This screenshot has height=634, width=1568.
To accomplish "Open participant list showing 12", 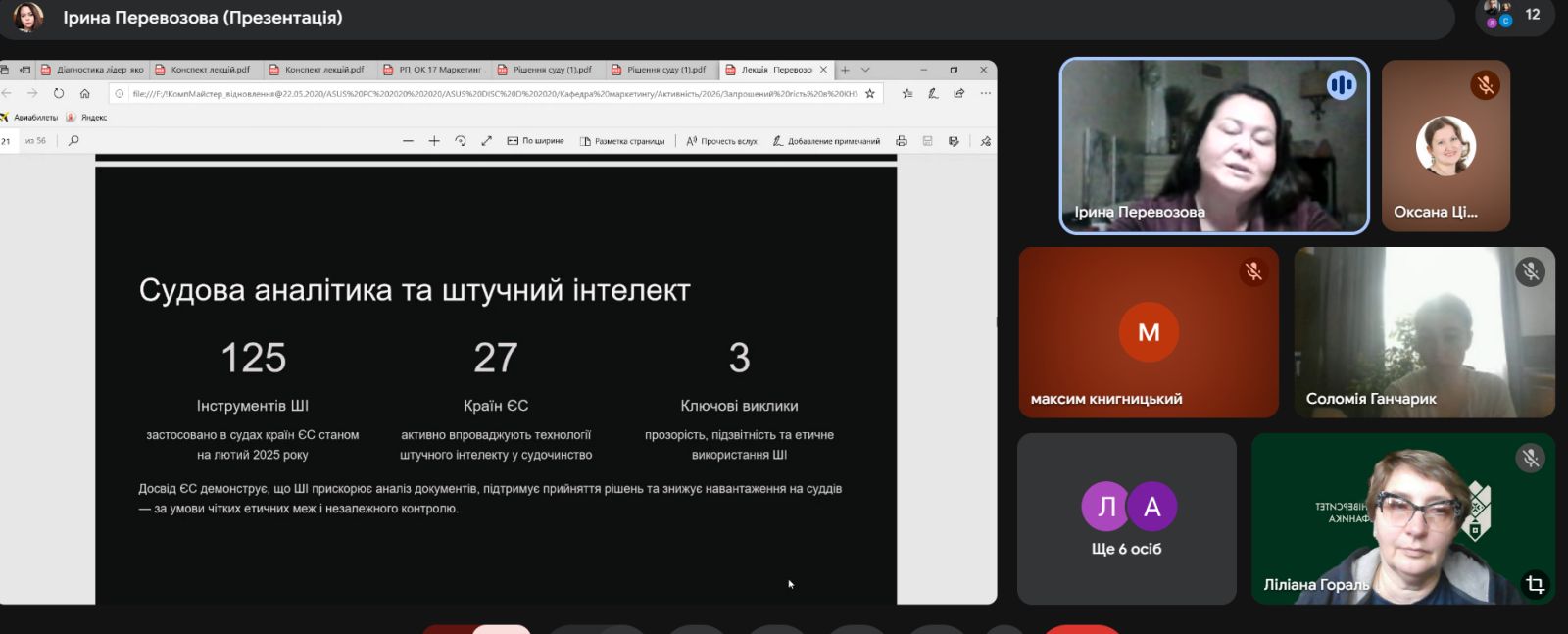I will 1514,15.
